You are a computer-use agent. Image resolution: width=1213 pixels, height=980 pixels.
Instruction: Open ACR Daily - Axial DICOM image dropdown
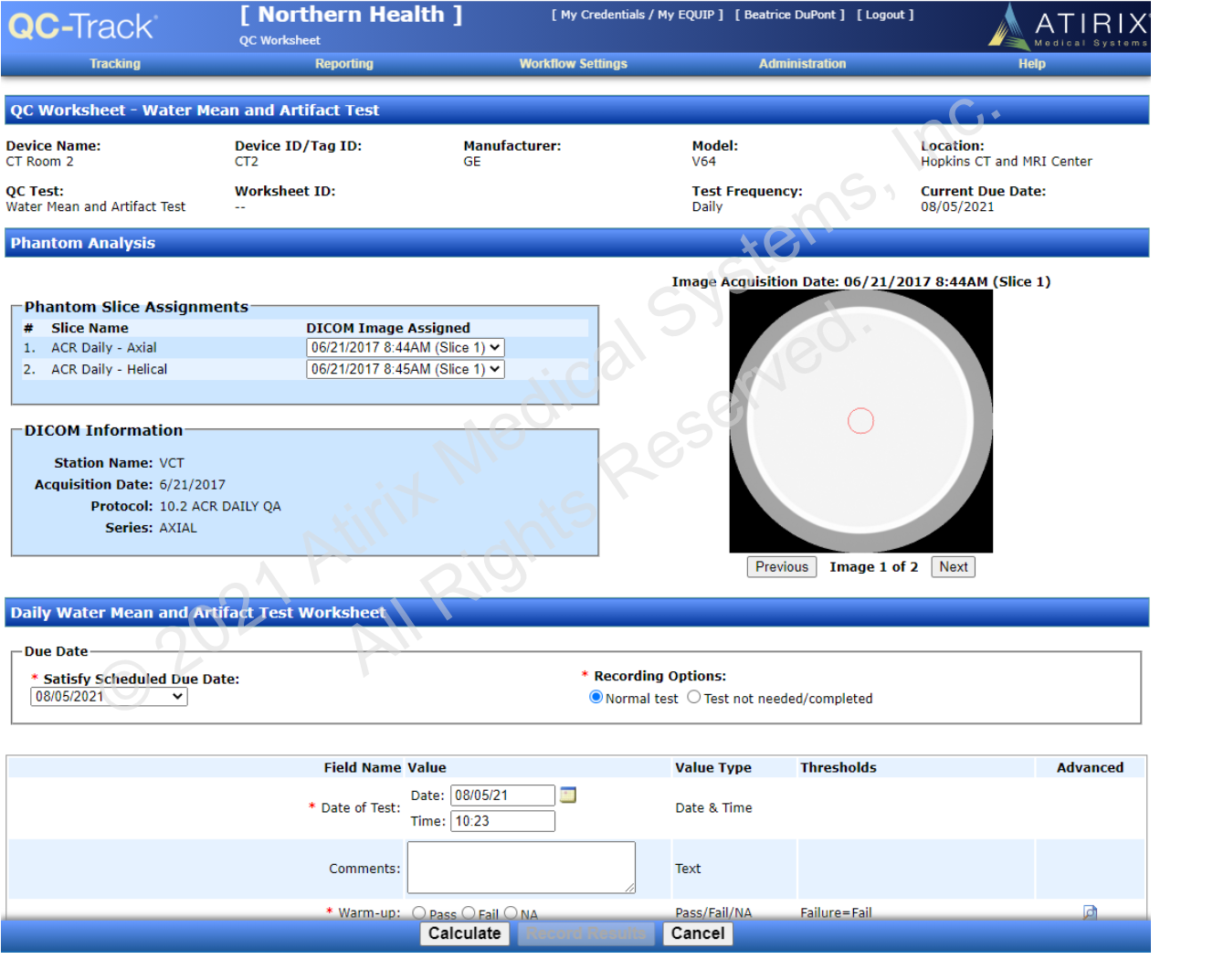pos(405,348)
